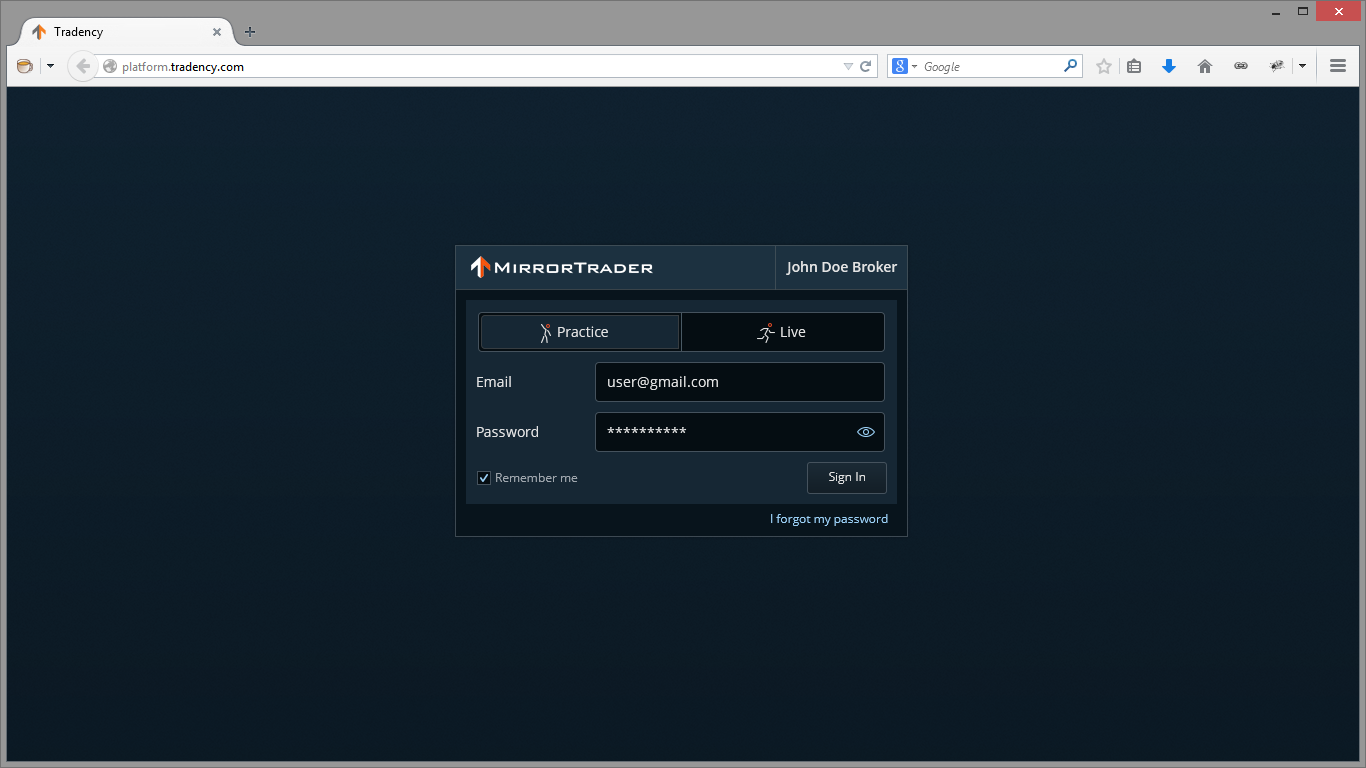Screen dimensions: 1366x768
Task: Open the Google search engine dropdown
Action: point(905,66)
